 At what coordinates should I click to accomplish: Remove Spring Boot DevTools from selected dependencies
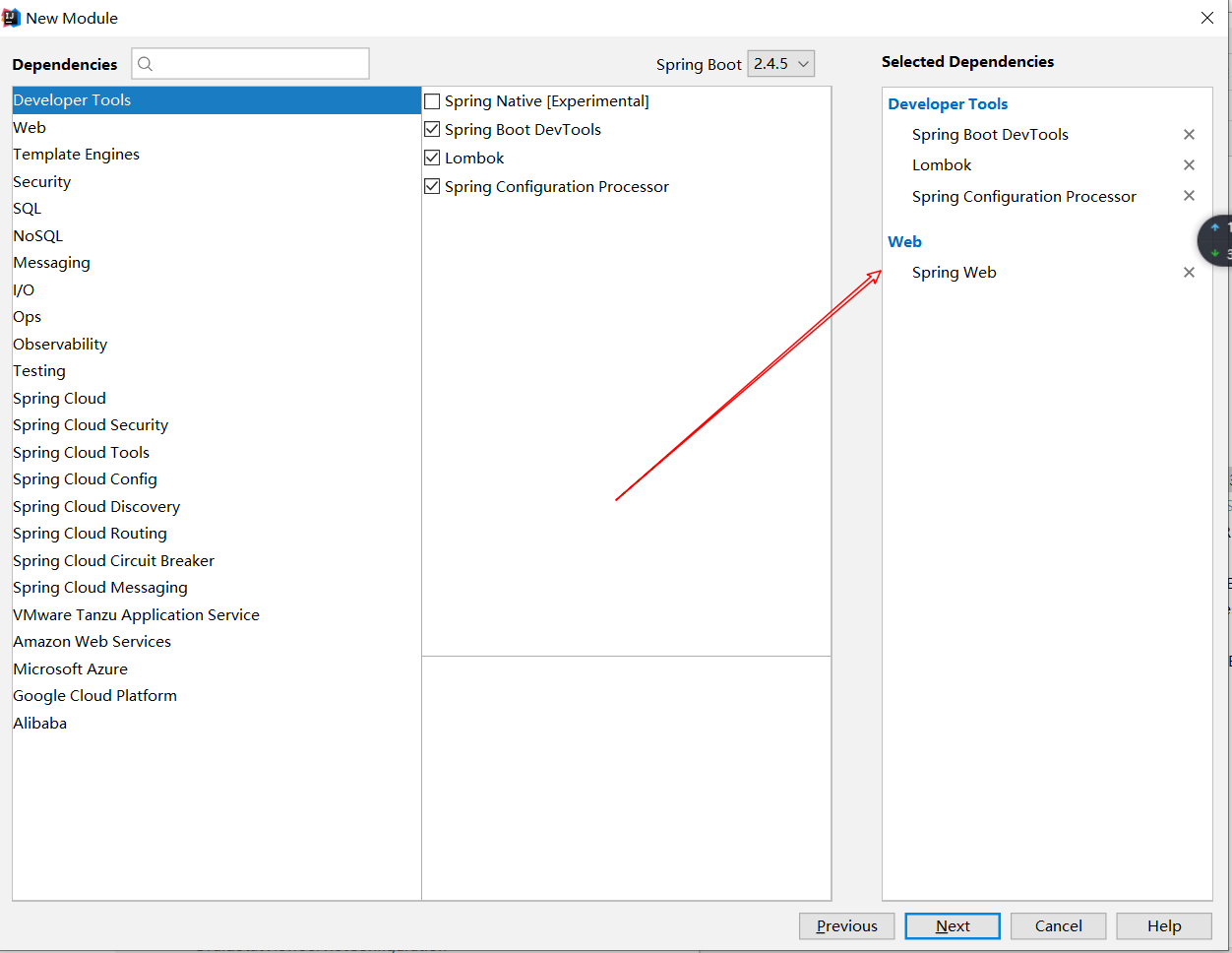pyautogui.click(x=1189, y=135)
